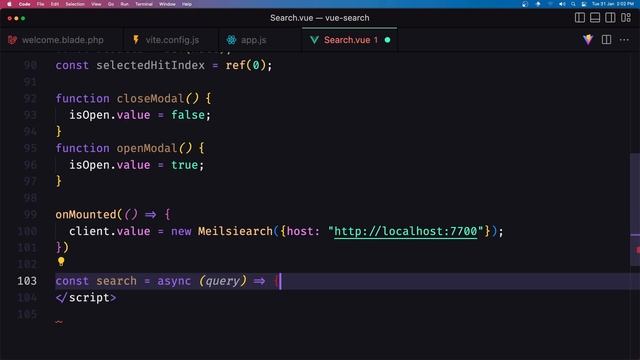Click the date and time in menu bar
Screen dimensions: 640x360
(613, 4)
